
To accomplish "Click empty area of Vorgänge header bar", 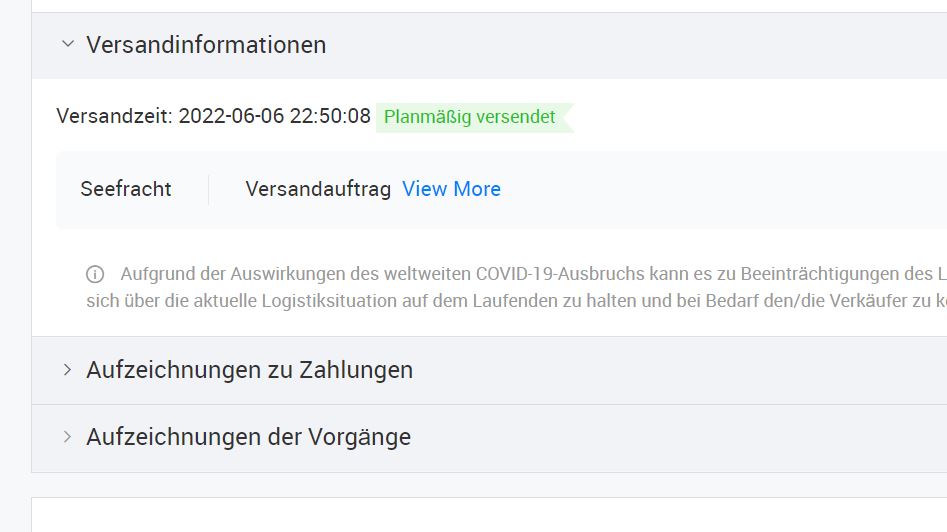I will coord(676,438).
